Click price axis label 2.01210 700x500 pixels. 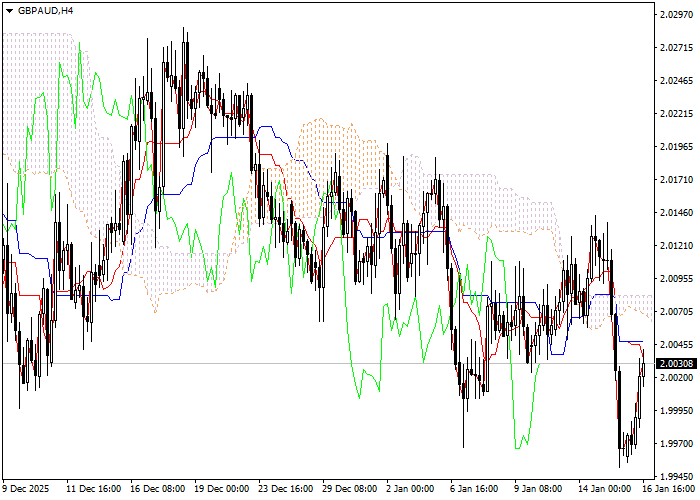pyautogui.click(x=677, y=246)
